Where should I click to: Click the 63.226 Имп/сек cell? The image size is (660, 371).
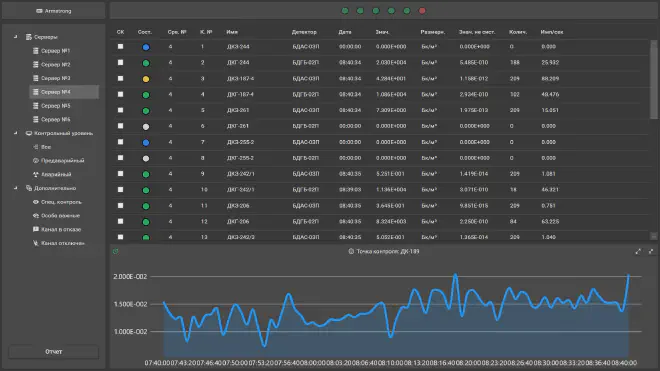coord(550,221)
